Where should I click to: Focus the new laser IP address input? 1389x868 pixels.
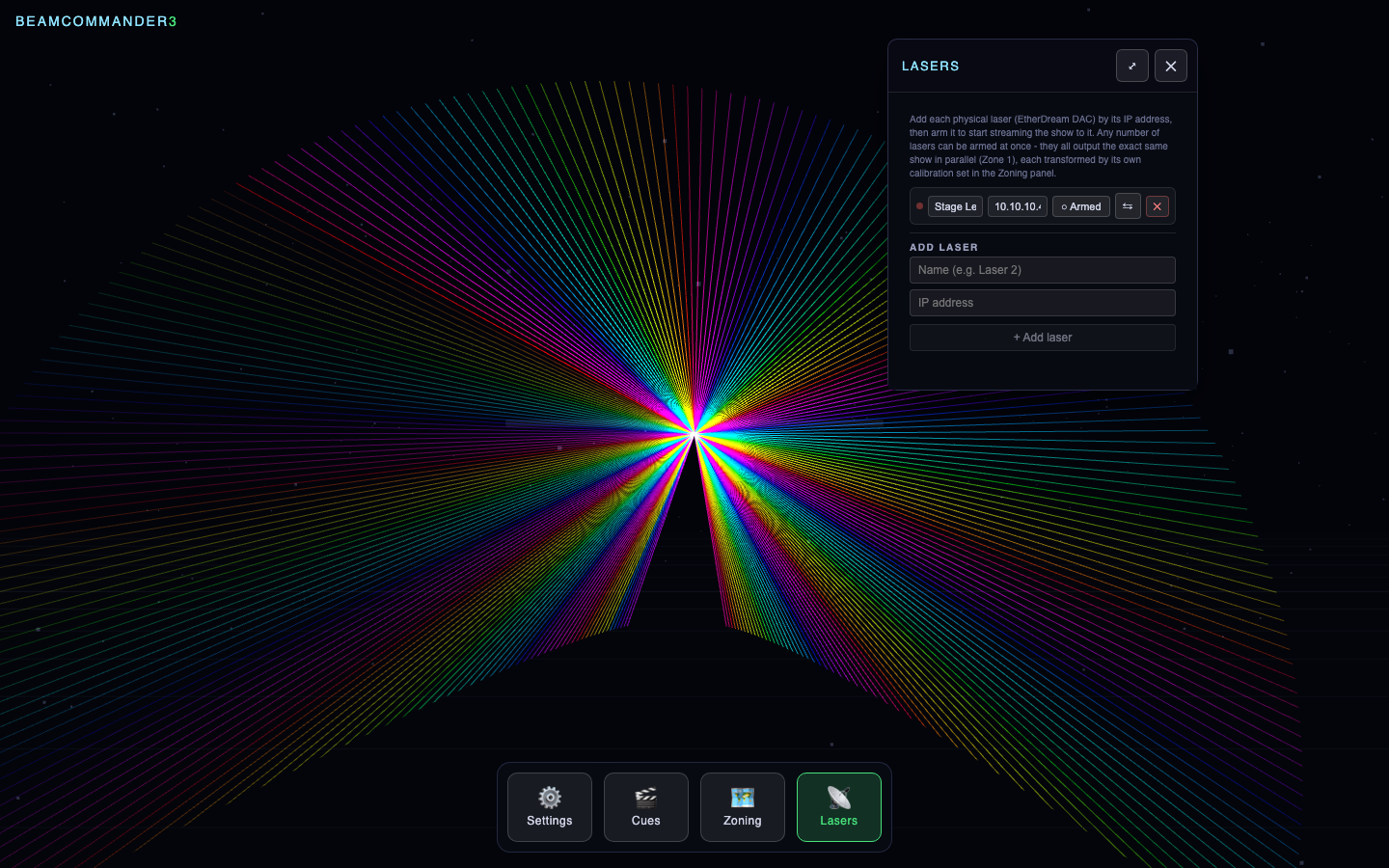[x=1042, y=303]
